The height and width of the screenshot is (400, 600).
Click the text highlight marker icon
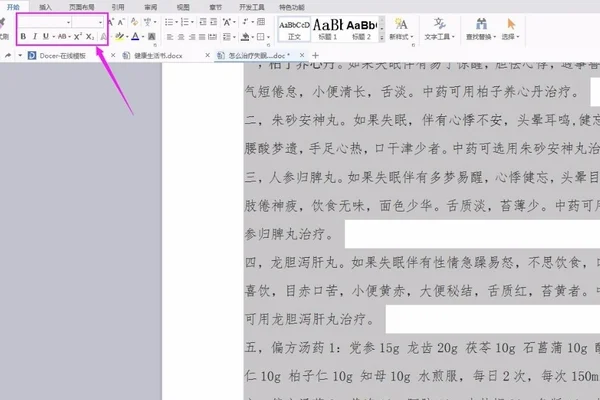point(119,37)
